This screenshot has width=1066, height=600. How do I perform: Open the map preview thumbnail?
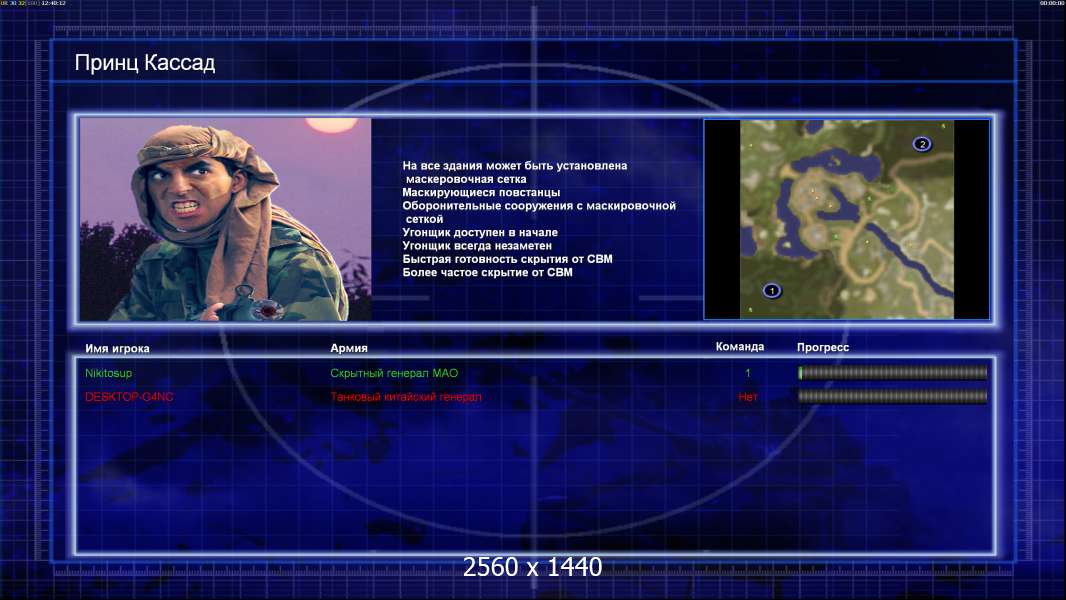click(x=846, y=219)
